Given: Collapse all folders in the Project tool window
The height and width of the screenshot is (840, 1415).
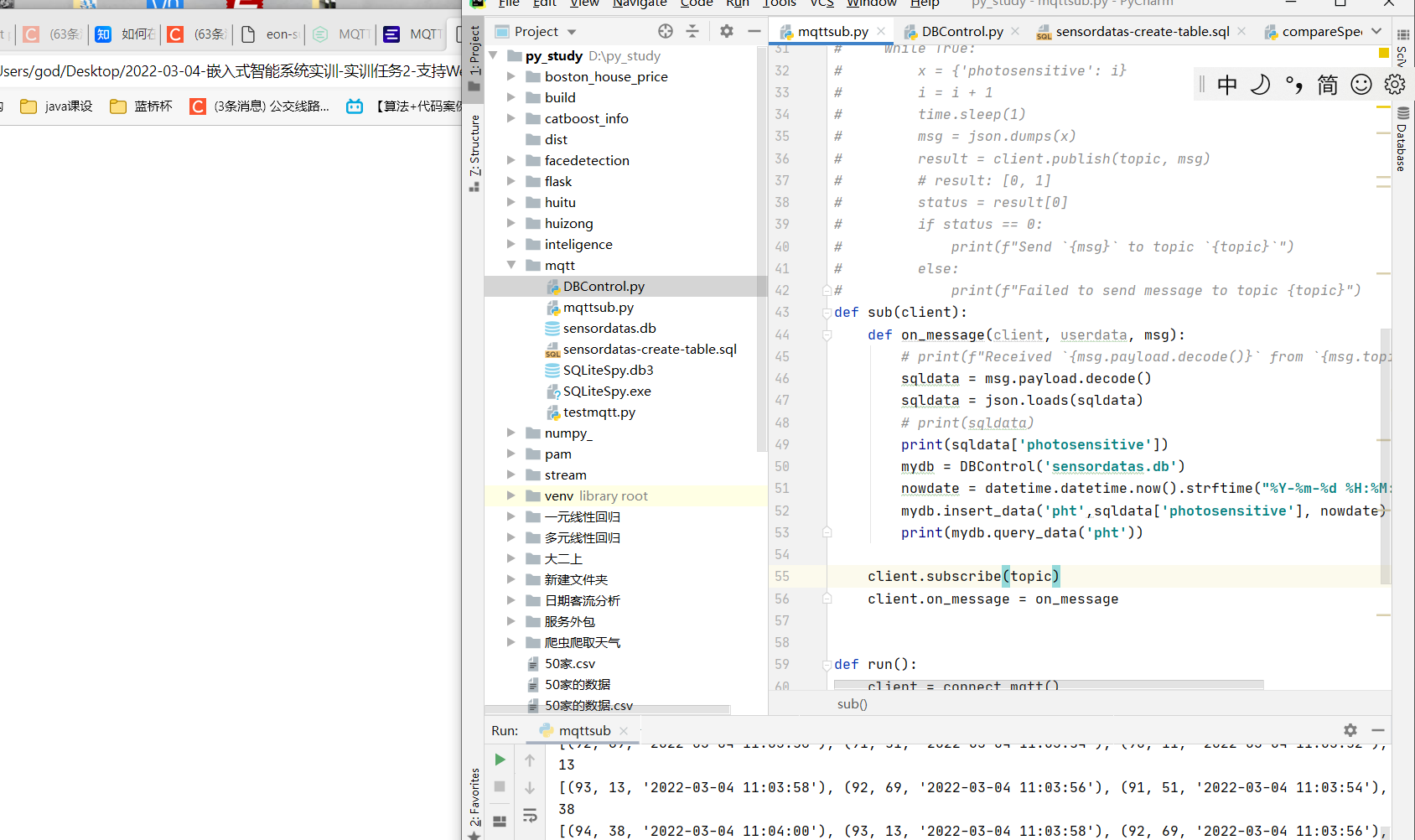Looking at the screenshot, I should pos(692,32).
